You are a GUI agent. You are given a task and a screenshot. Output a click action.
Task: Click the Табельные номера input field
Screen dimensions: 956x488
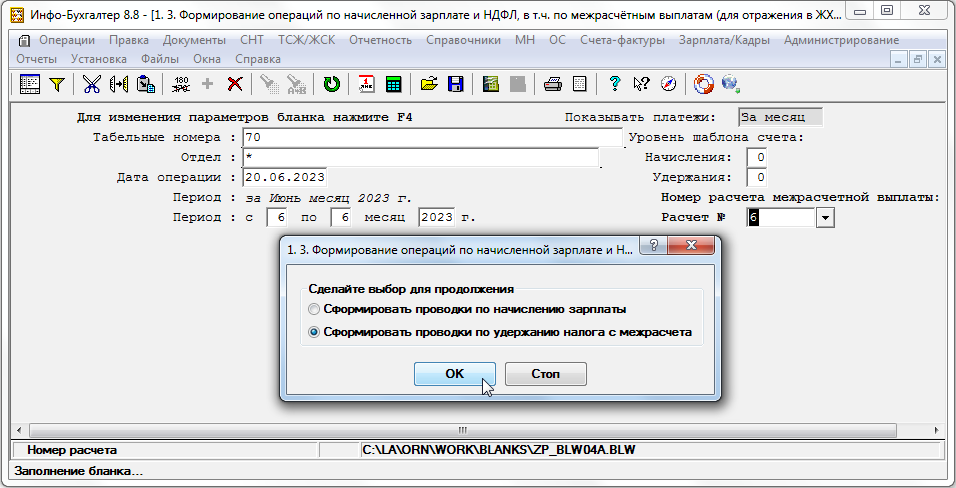point(433,137)
